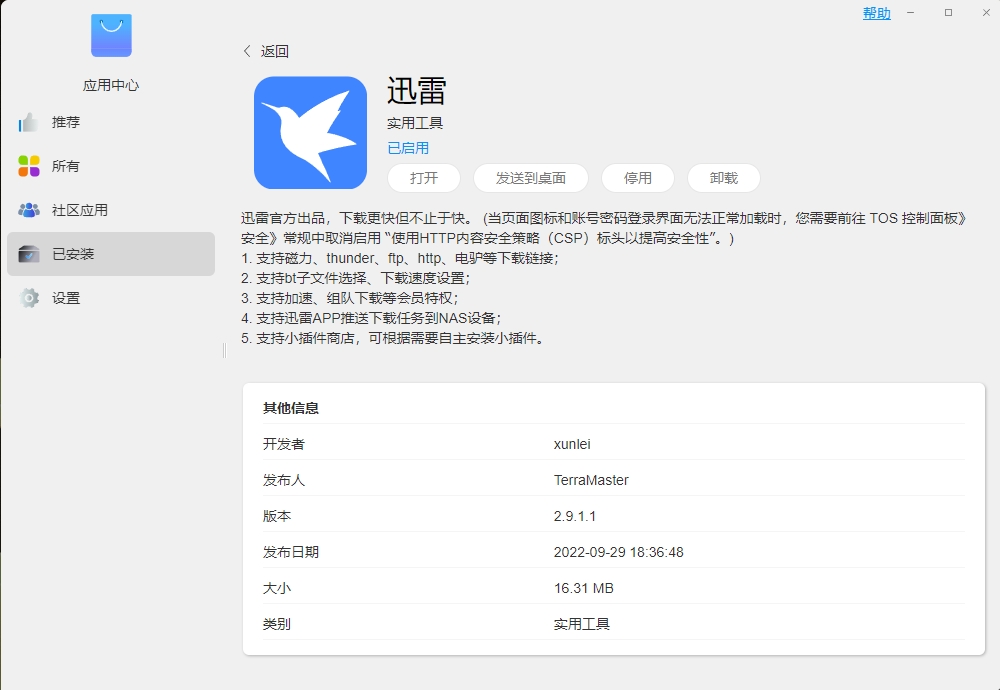
Task: Click the 实用工具 subtitle under the title
Action: click(x=415, y=123)
